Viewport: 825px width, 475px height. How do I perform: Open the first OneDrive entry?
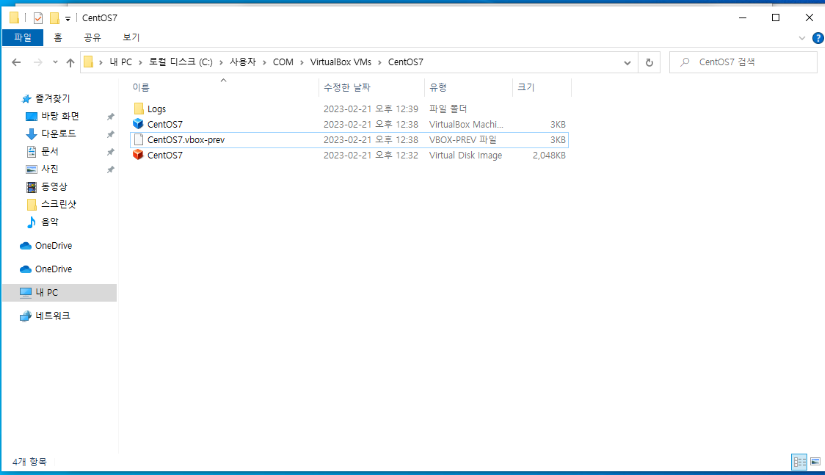53,246
